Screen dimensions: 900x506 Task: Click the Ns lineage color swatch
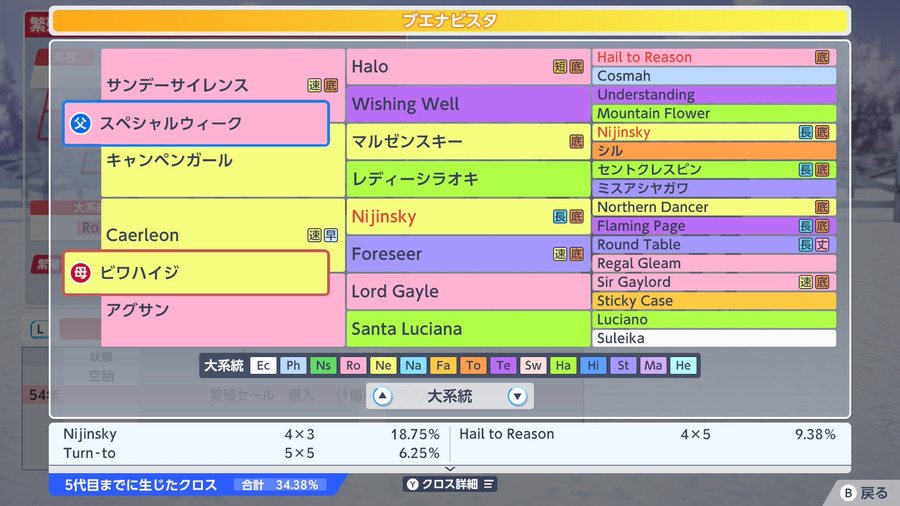click(323, 365)
